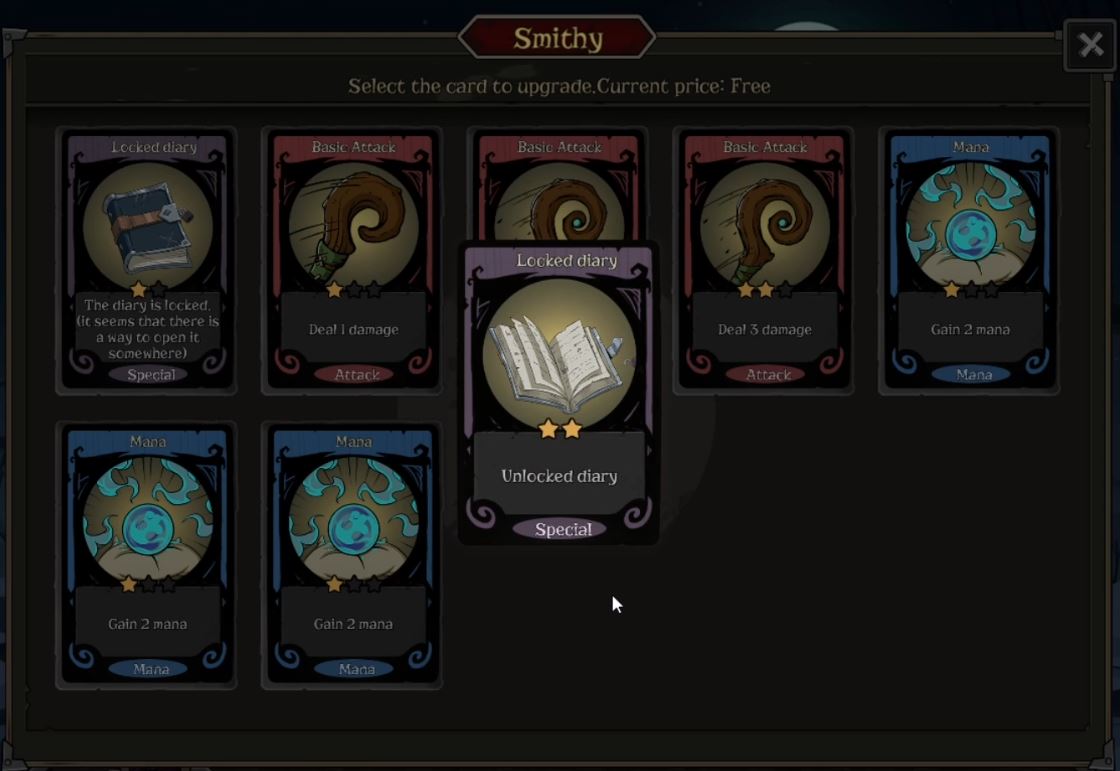Viewport: 1120px width, 771px height.
Task: Close the Smithy window with X
Action: pos(1090,45)
